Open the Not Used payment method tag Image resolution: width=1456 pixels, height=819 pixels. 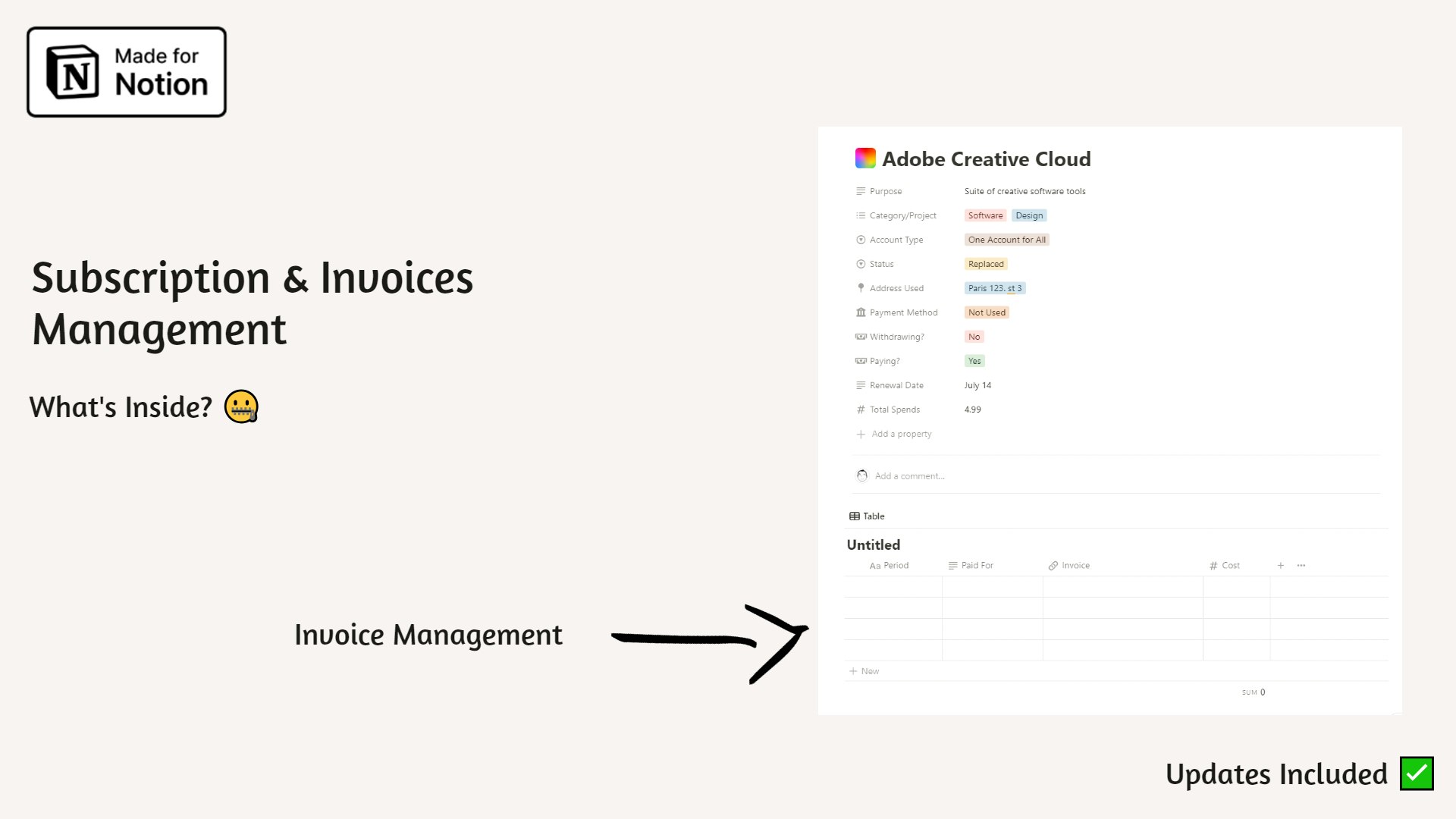(x=987, y=312)
